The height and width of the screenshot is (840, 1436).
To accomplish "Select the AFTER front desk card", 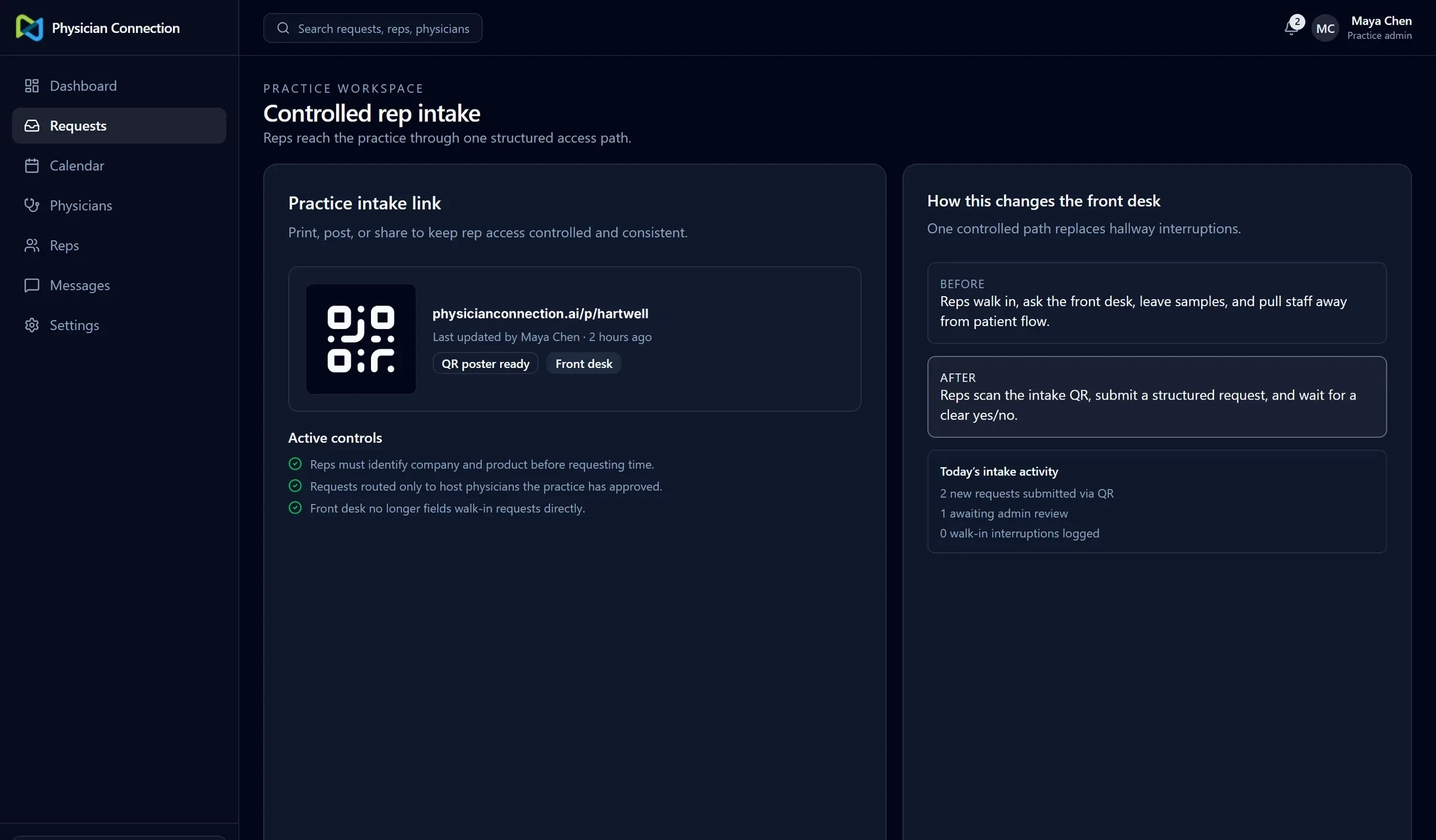I will point(1157,397).
